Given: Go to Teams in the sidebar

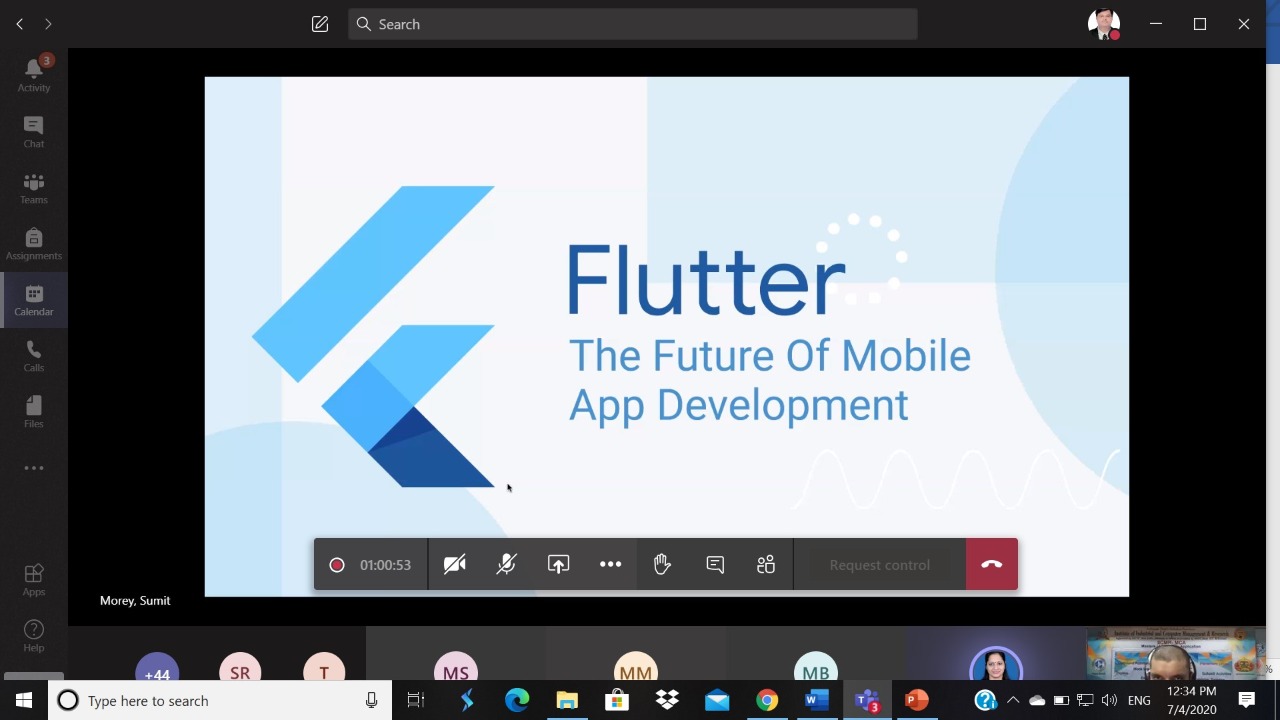Looking at the screenshot, I should click(33, 187).
